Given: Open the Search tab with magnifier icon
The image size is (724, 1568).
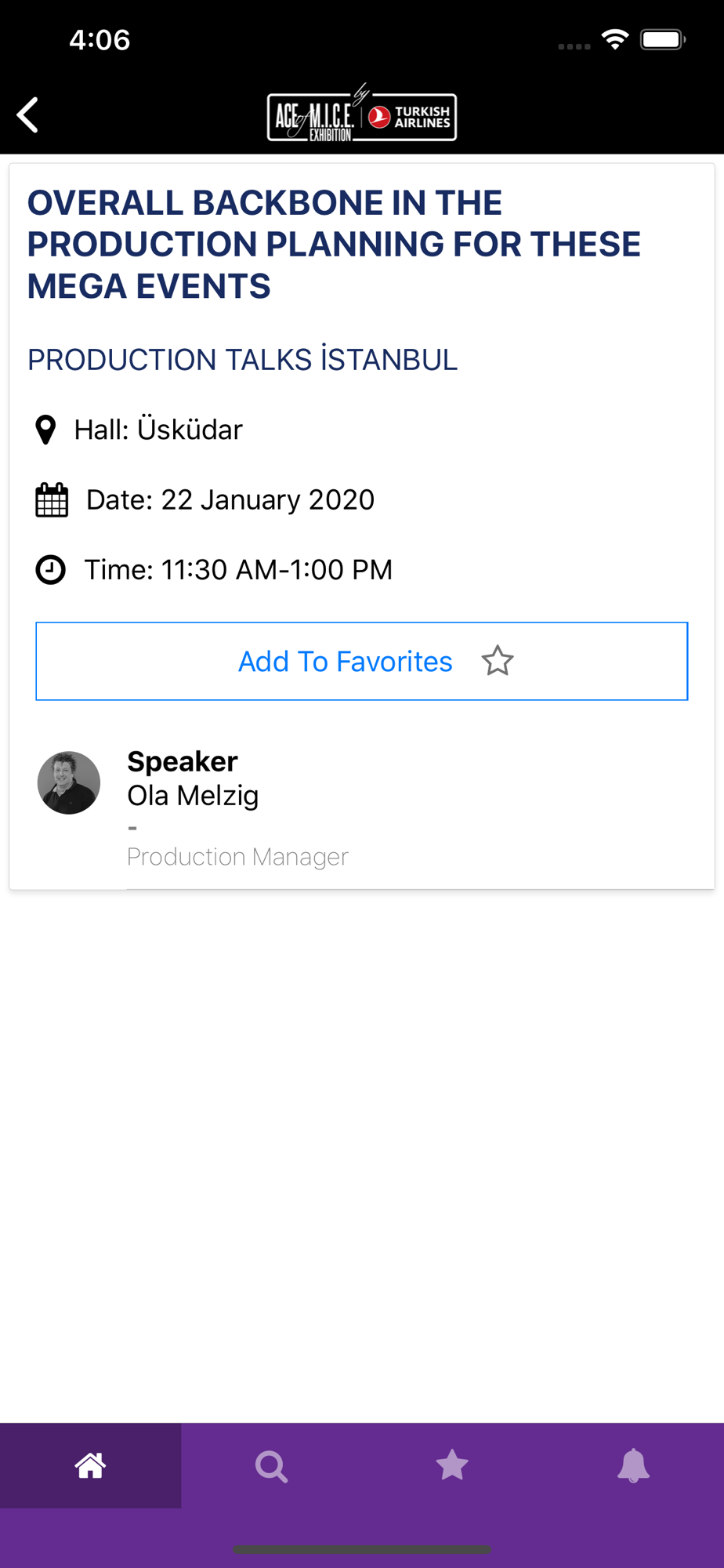Looking at the screenshot, I should click(x=272, y=1465).
